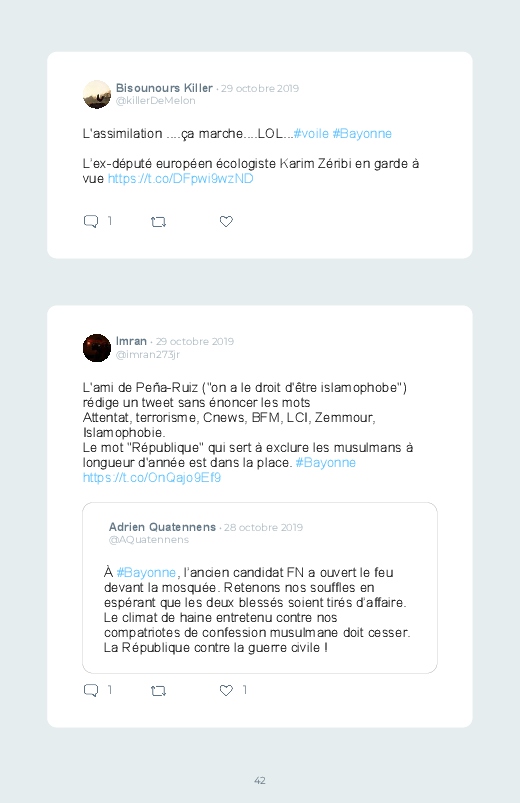Image resolution: width=520 pixels, height=803 pixels.
Task: Click heart icon on Imran's tweet
Action: click(x=226, y=690)
